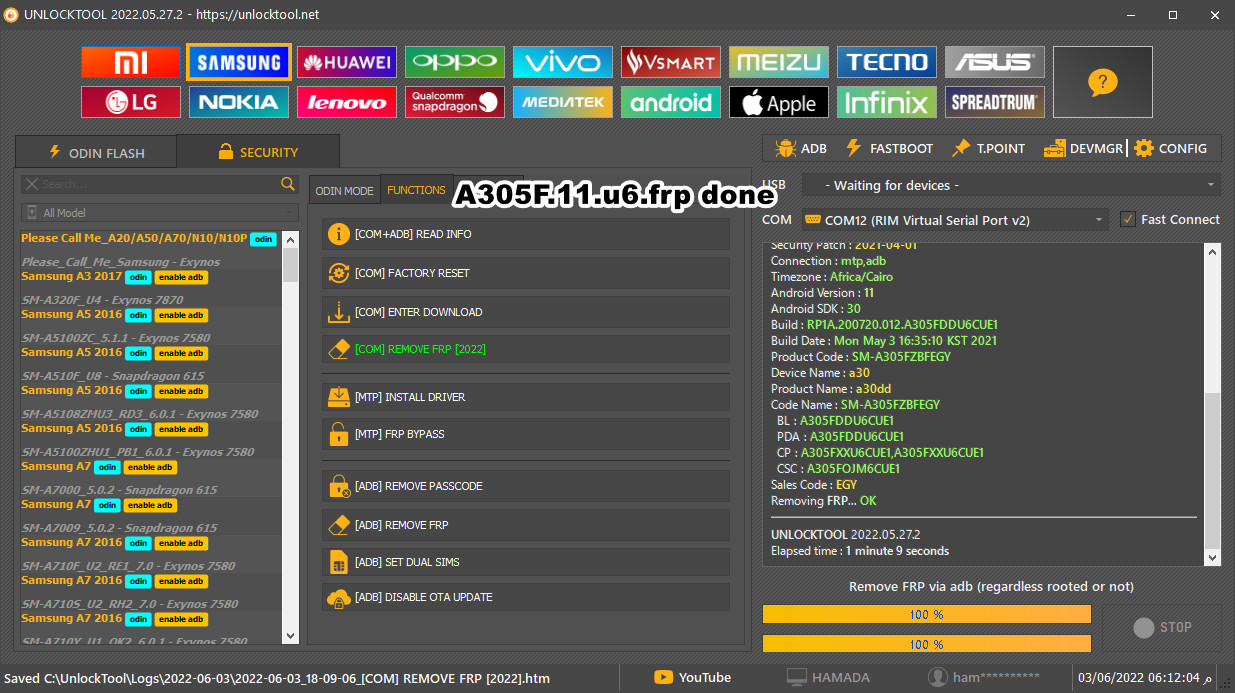Click the model search field
This screenshot has width=1235, height=693.
pos(150,184)
